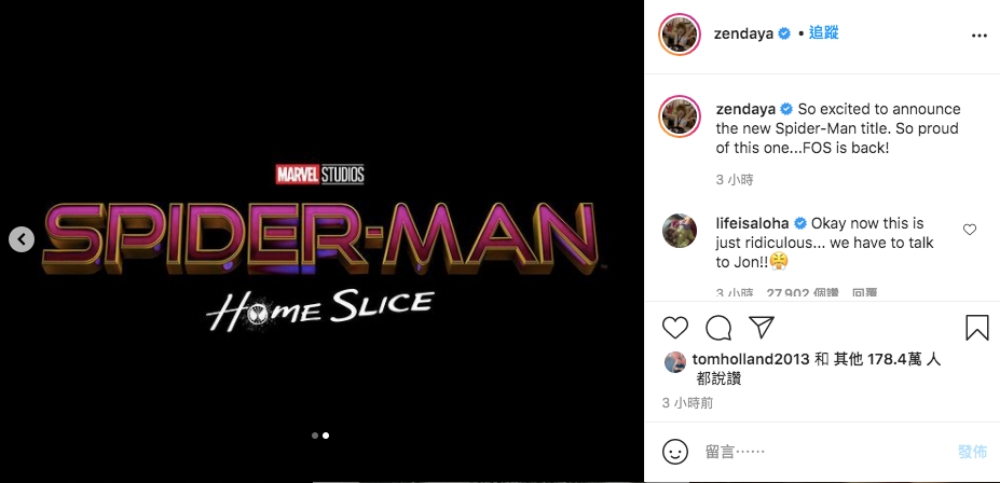Click the Spider-Man Home Slice image
1000x483 pixels.
[x=322, y=250]
